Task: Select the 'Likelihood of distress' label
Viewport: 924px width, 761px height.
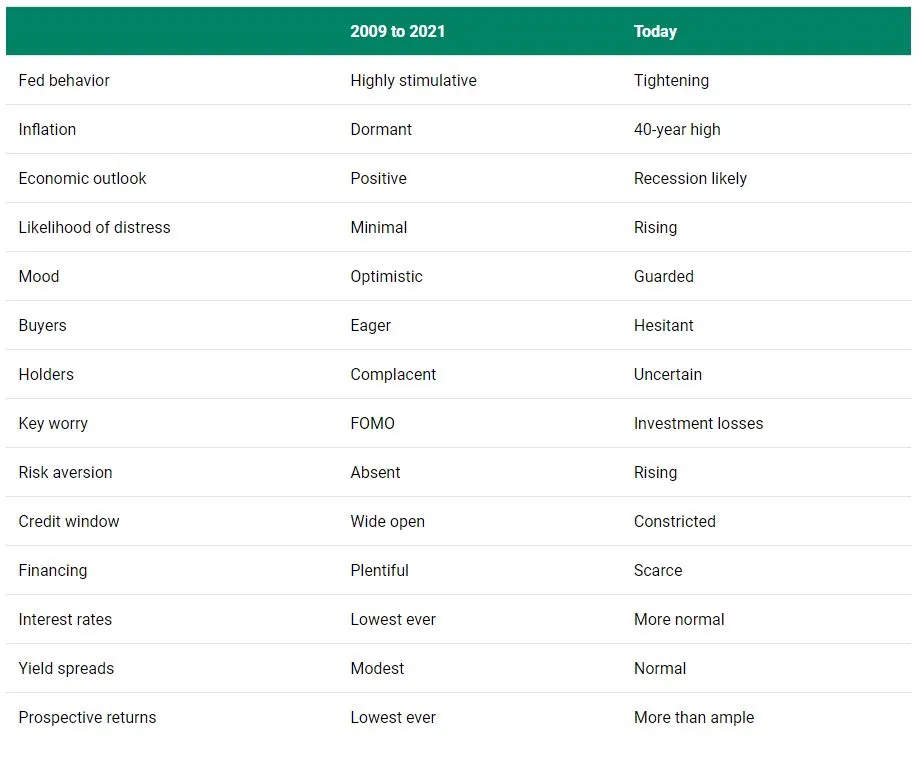Action: coord(94,227)
